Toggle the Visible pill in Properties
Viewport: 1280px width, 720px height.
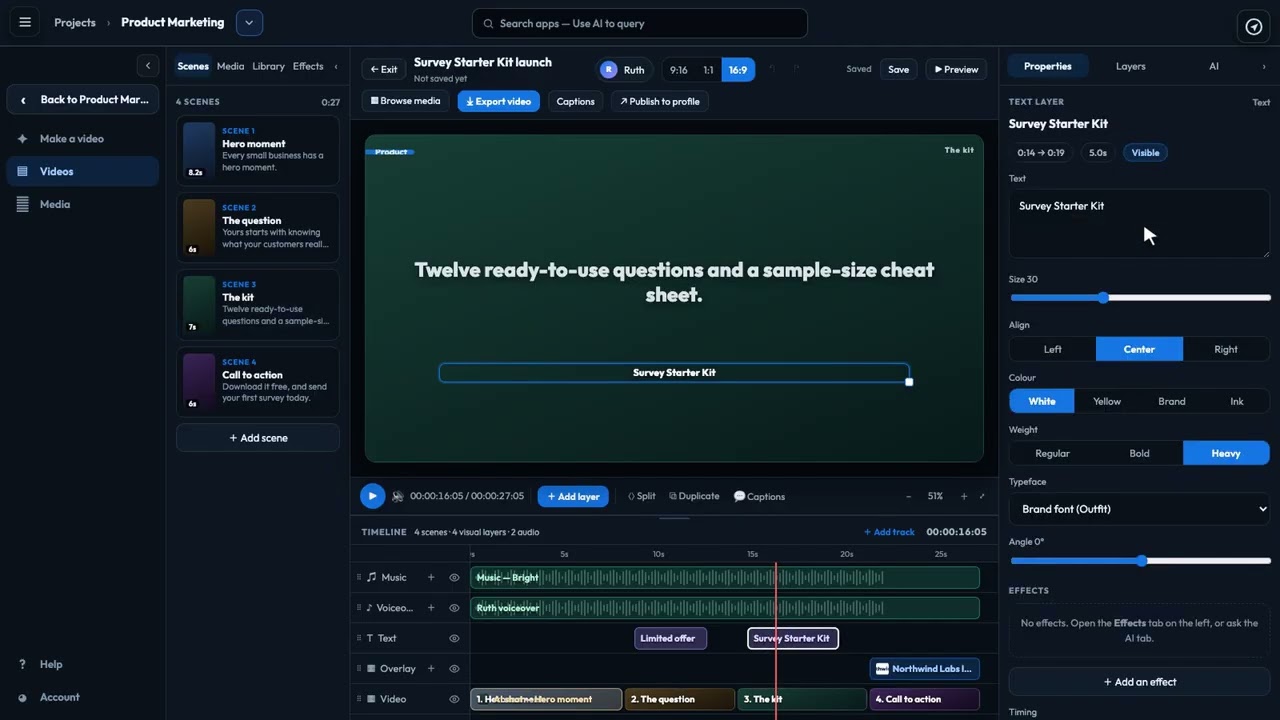pos(1145,153)
